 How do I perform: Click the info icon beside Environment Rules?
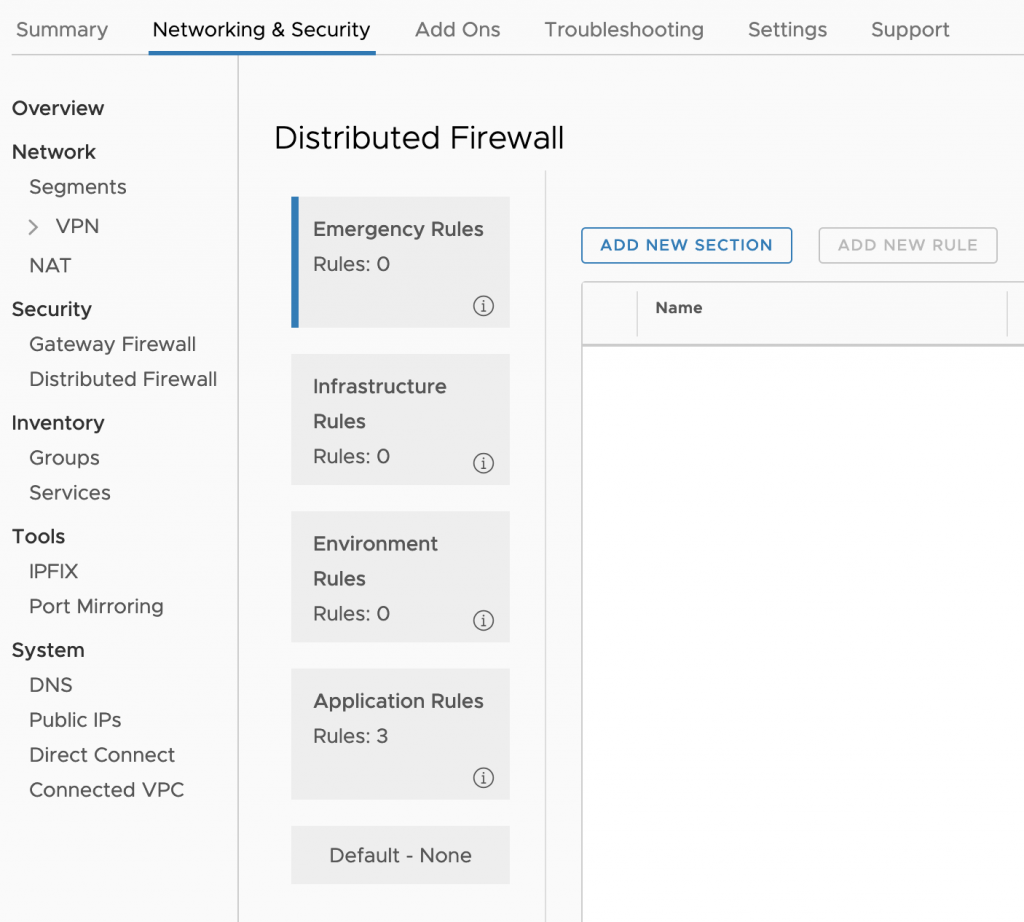[x=483, y=620]
